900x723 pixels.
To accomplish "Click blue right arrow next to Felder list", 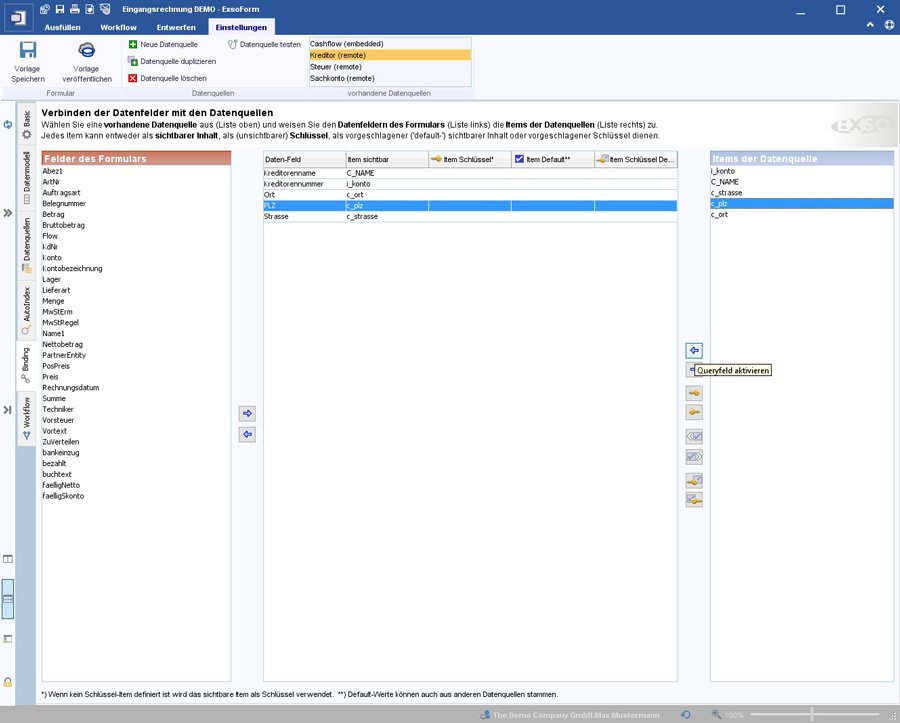I will click(x=248, y=413).
